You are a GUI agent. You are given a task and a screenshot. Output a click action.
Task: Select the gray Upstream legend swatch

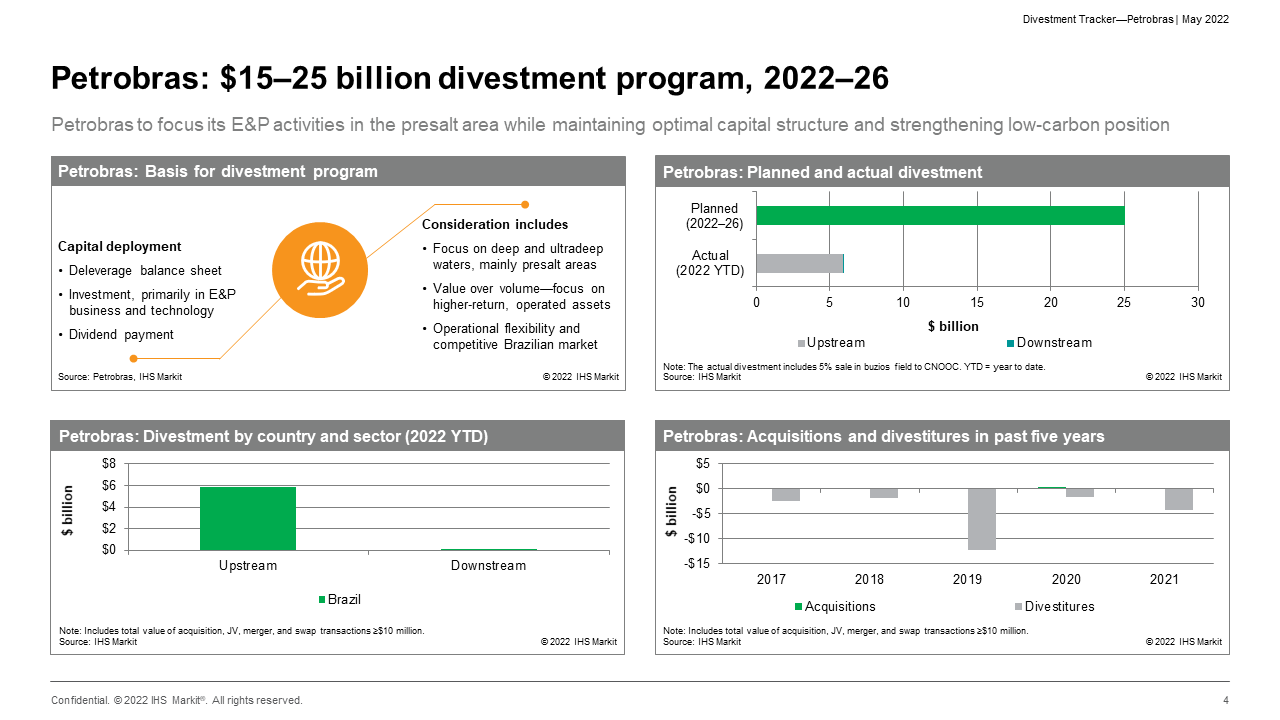800,343
